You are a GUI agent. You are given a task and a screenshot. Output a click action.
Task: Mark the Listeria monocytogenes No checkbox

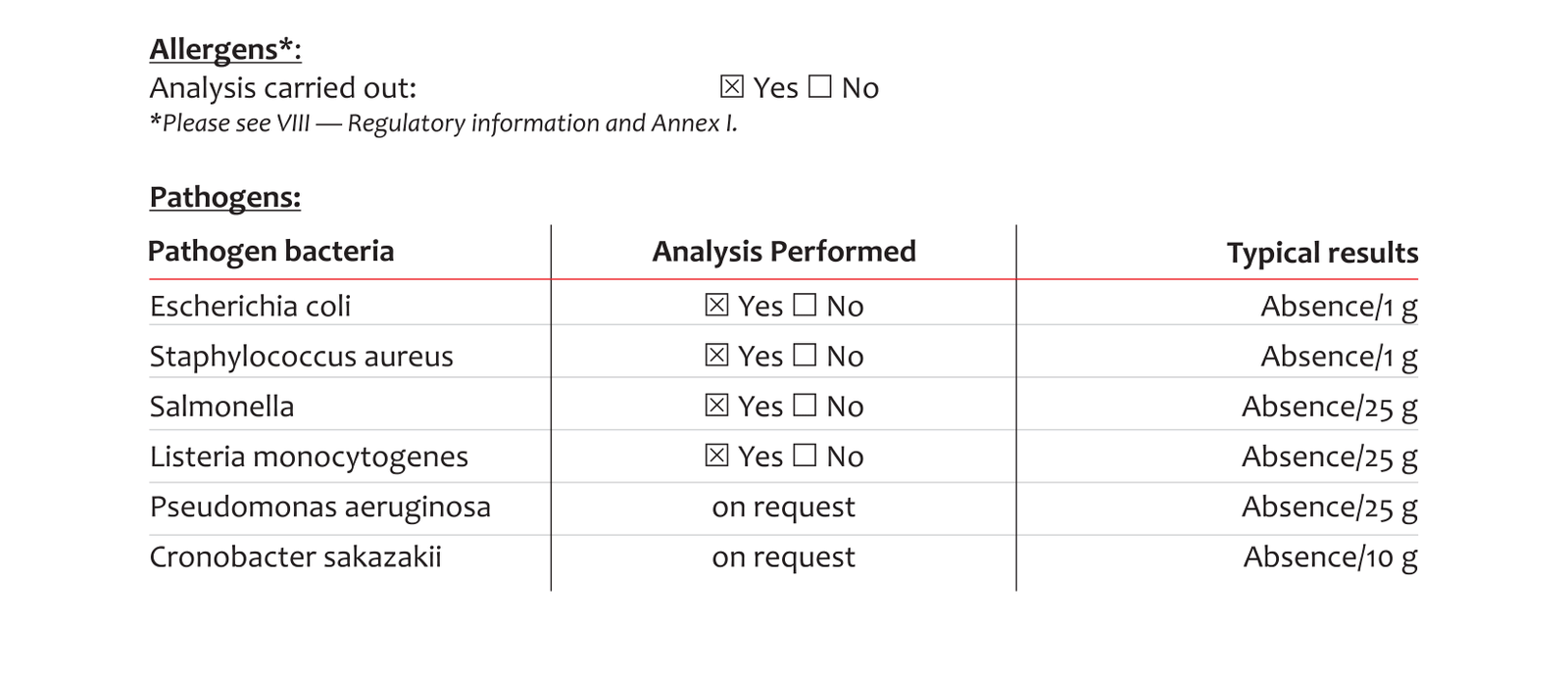805,456
